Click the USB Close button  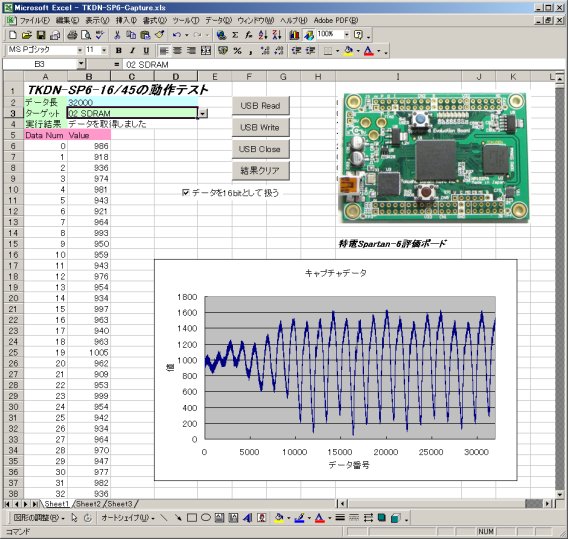pos(260,149)
